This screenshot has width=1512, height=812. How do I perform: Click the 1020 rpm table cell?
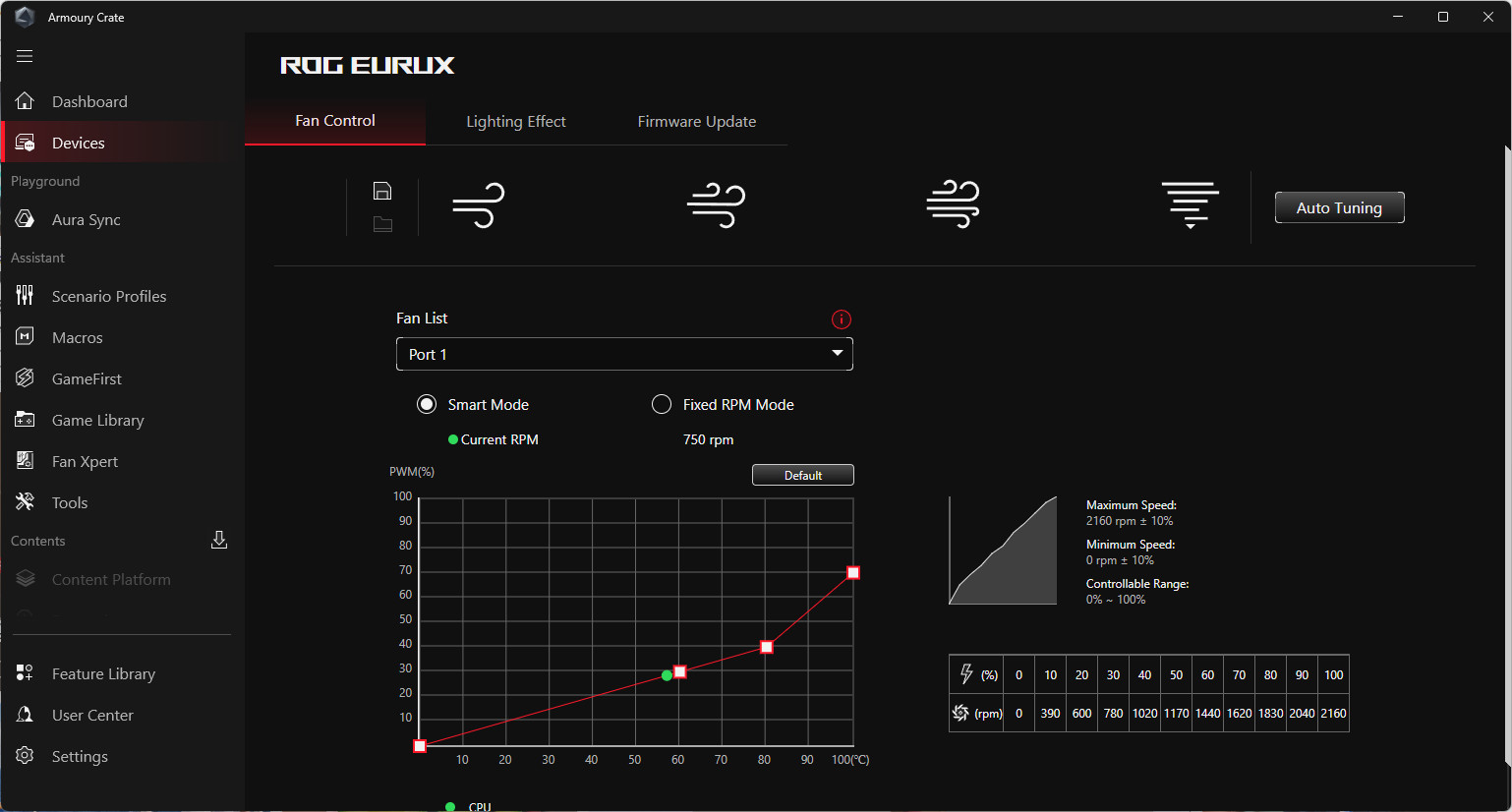1145,714
